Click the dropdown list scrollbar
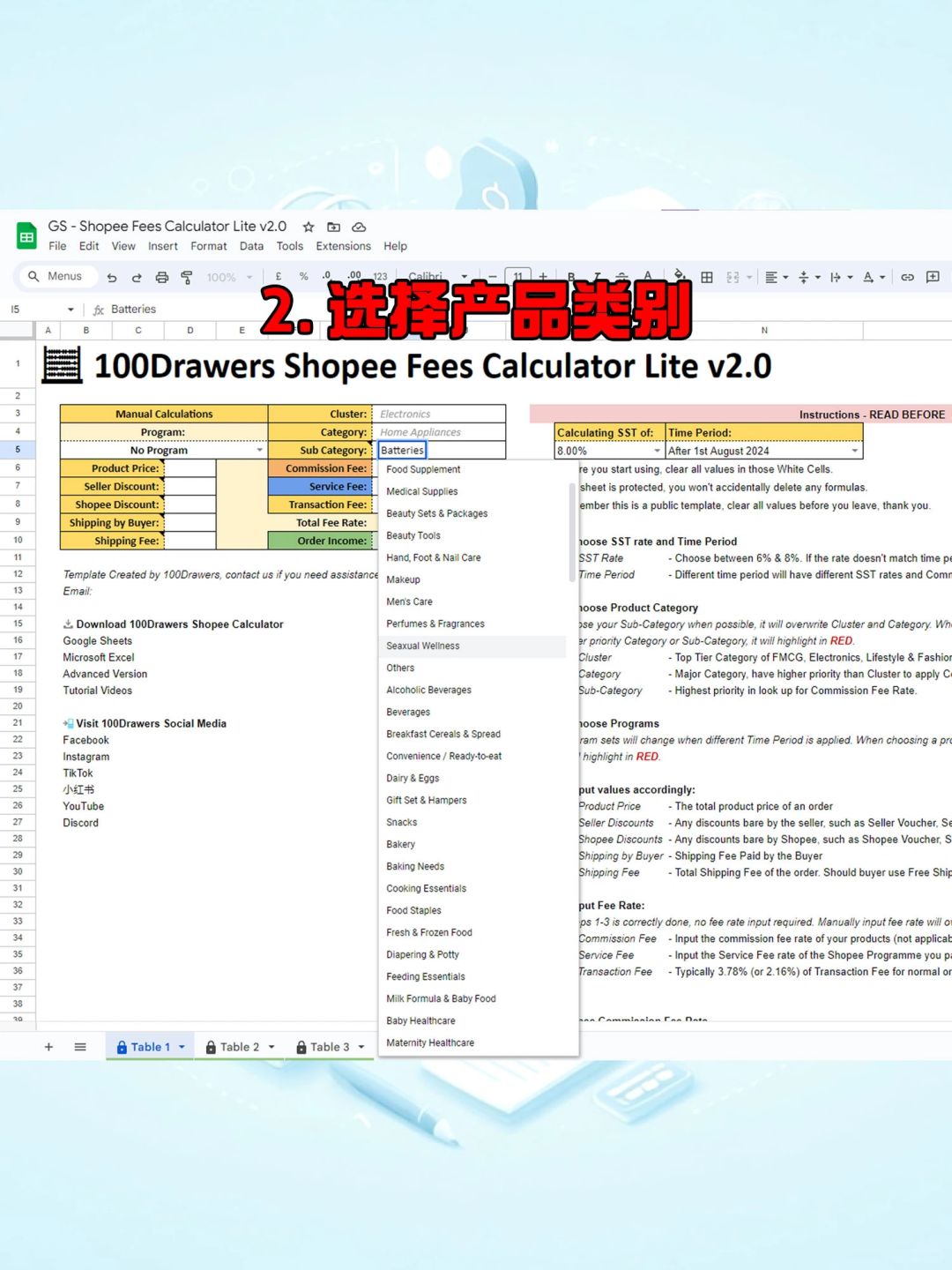The height and width of the screenshot is (1270, 952). 572,532
